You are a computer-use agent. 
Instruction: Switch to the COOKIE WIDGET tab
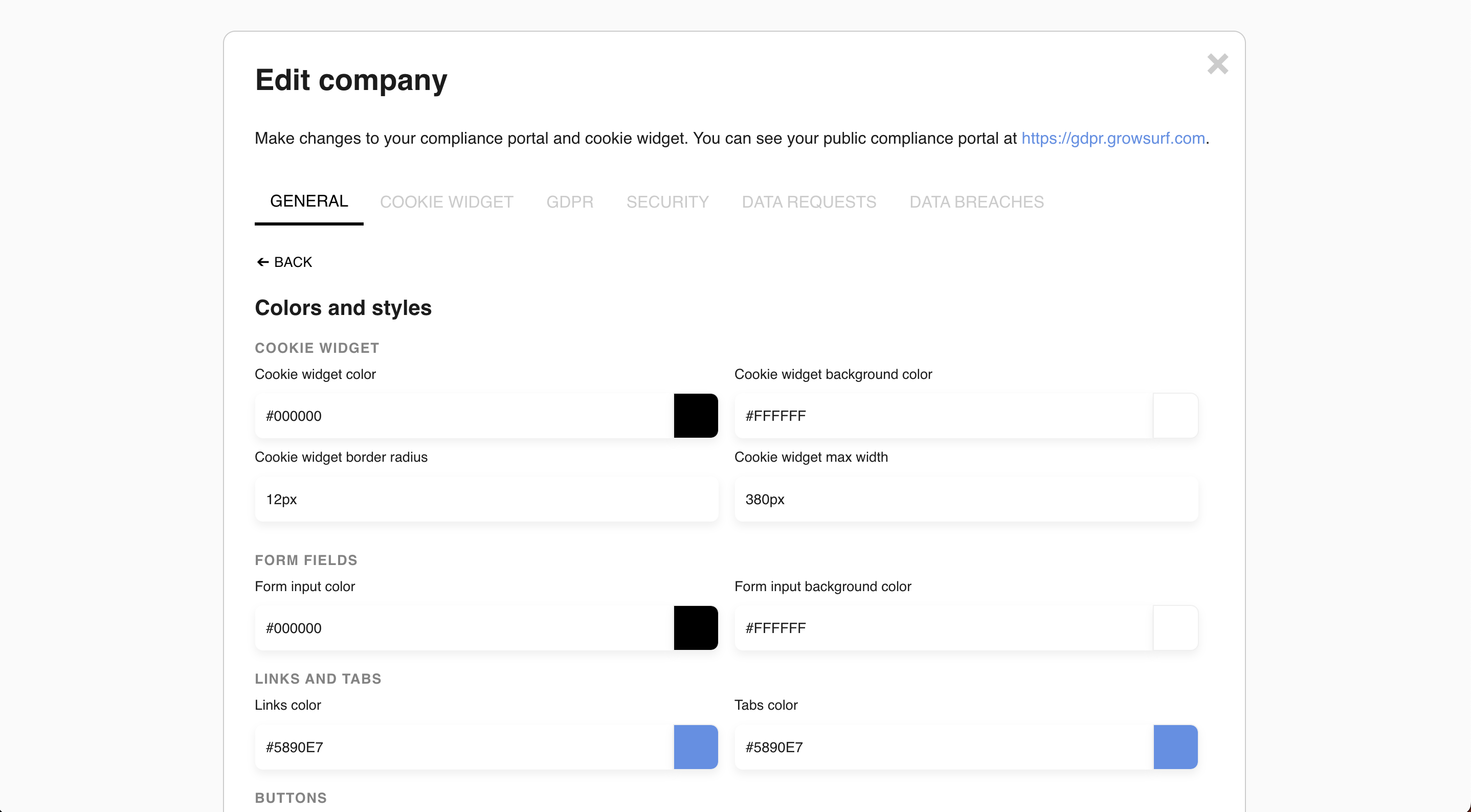click(446, 202)
